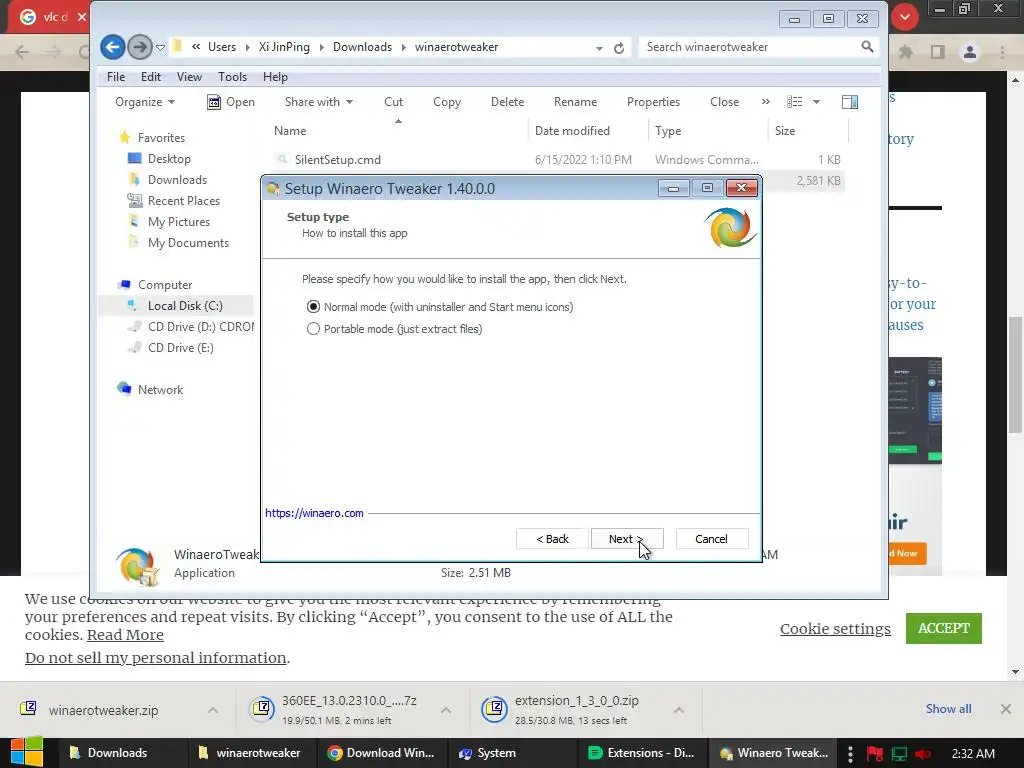Click Copy in the Explorer toolbar
The width and height of the screenshot is (1024, 768).
pos(447,102)
